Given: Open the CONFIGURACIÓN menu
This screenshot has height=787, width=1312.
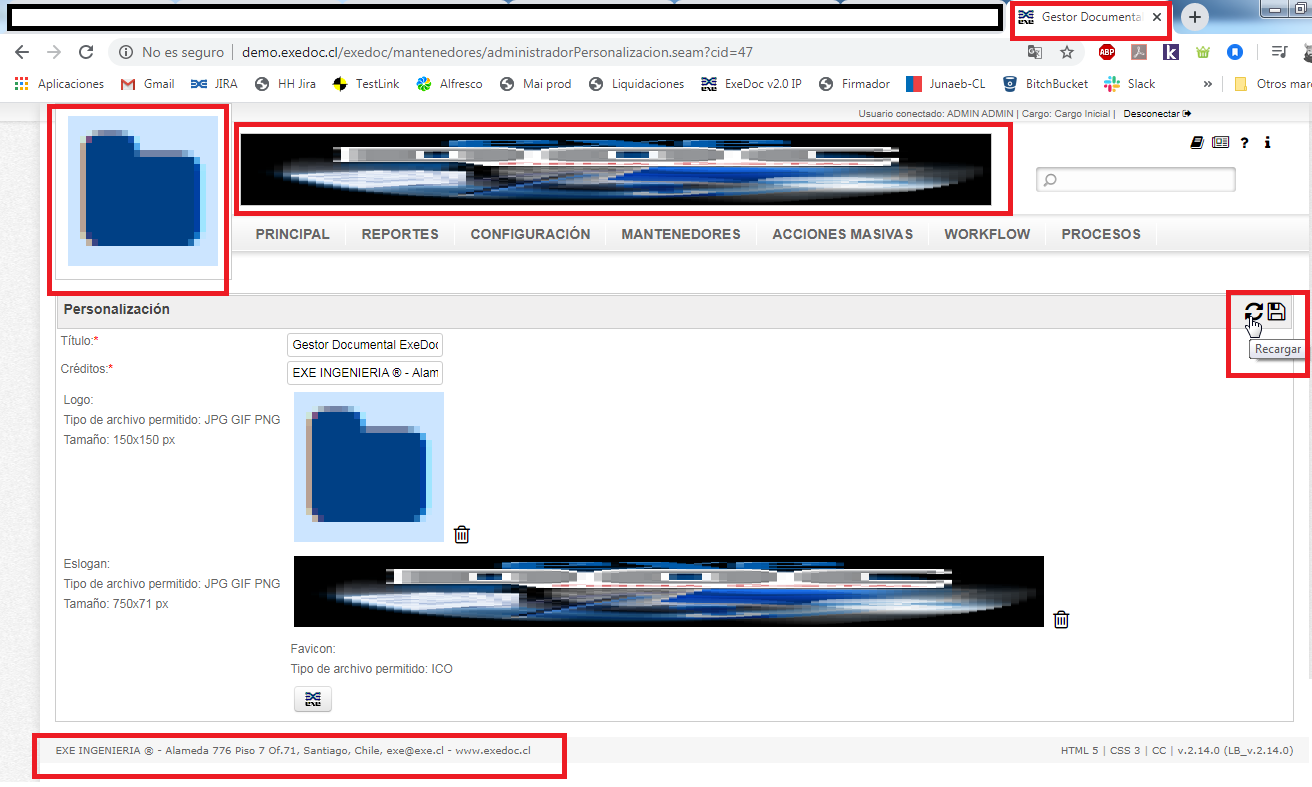Looking at the screenshot, I should pyautogui.click(x=530, y=234).
